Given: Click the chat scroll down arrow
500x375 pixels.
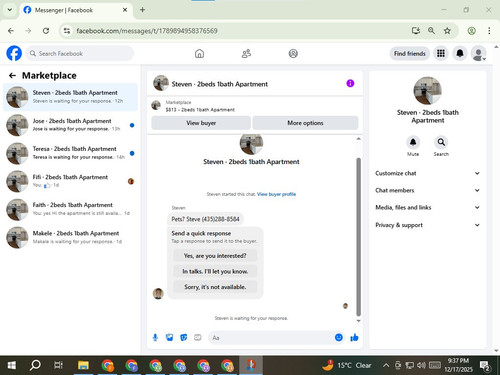Looking at the screenshot, I should [x=358, y=321].
